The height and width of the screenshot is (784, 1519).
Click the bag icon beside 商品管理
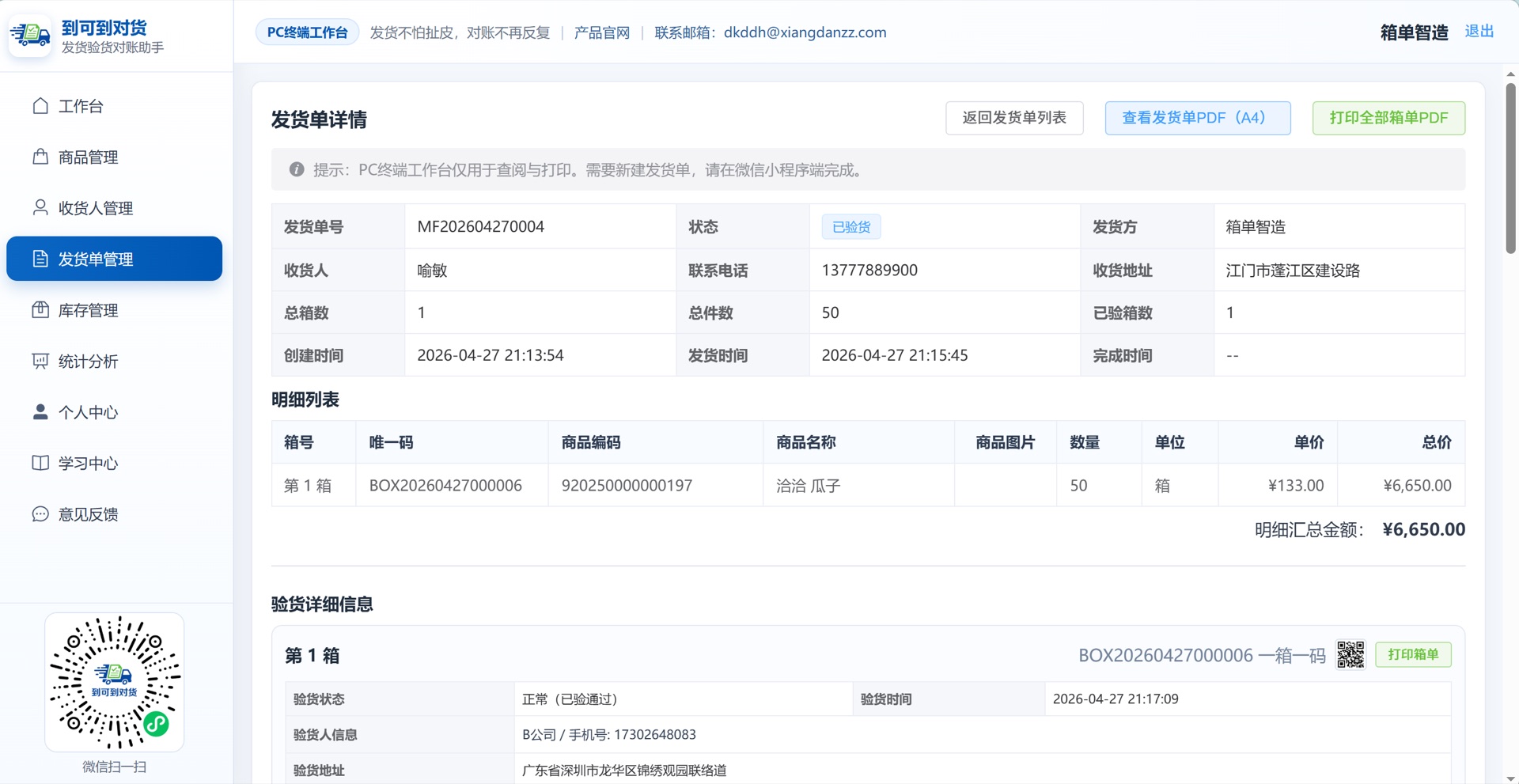(x=40, y=157)
